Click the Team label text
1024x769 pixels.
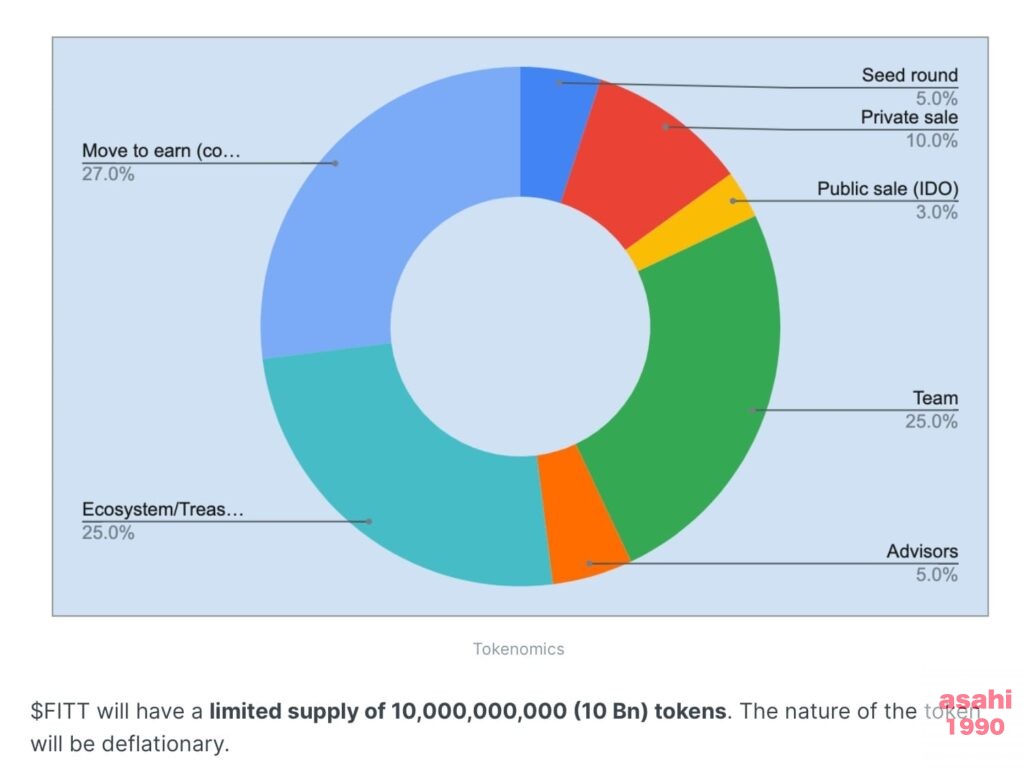click(935, 398)
